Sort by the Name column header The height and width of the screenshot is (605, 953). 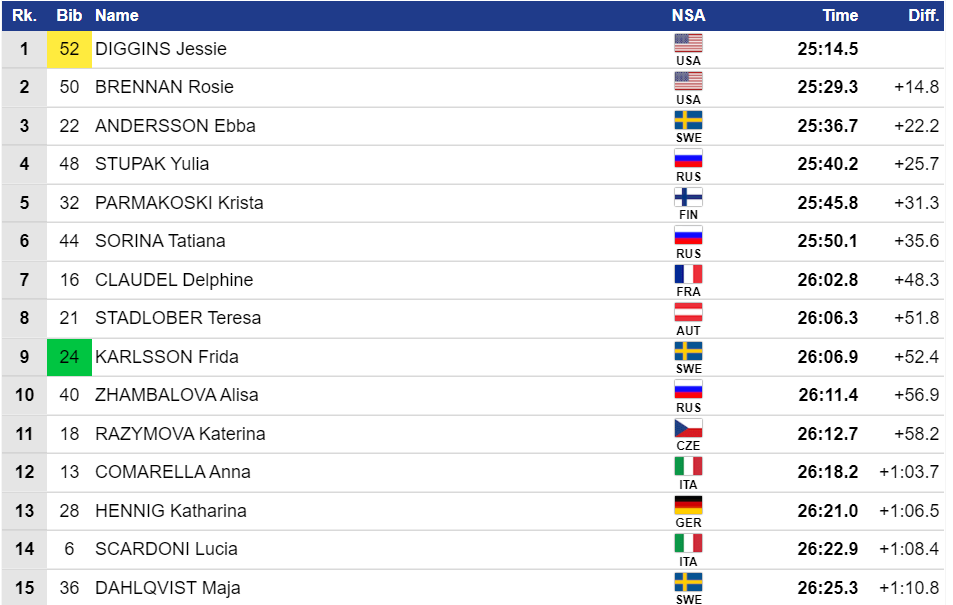coord(117,15)
